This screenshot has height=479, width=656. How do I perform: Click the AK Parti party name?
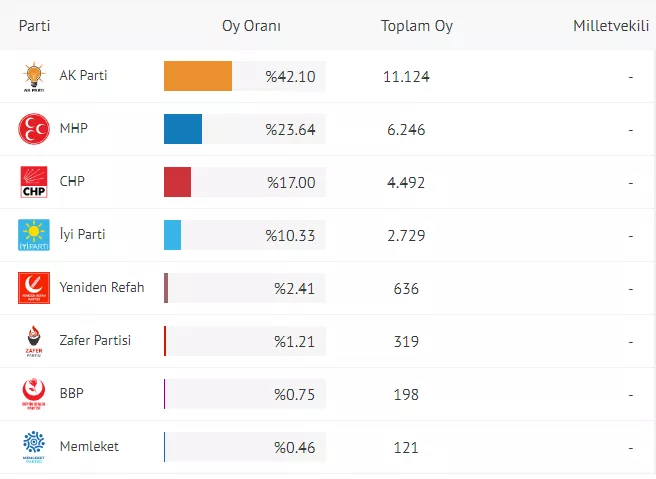click(84, 76)
